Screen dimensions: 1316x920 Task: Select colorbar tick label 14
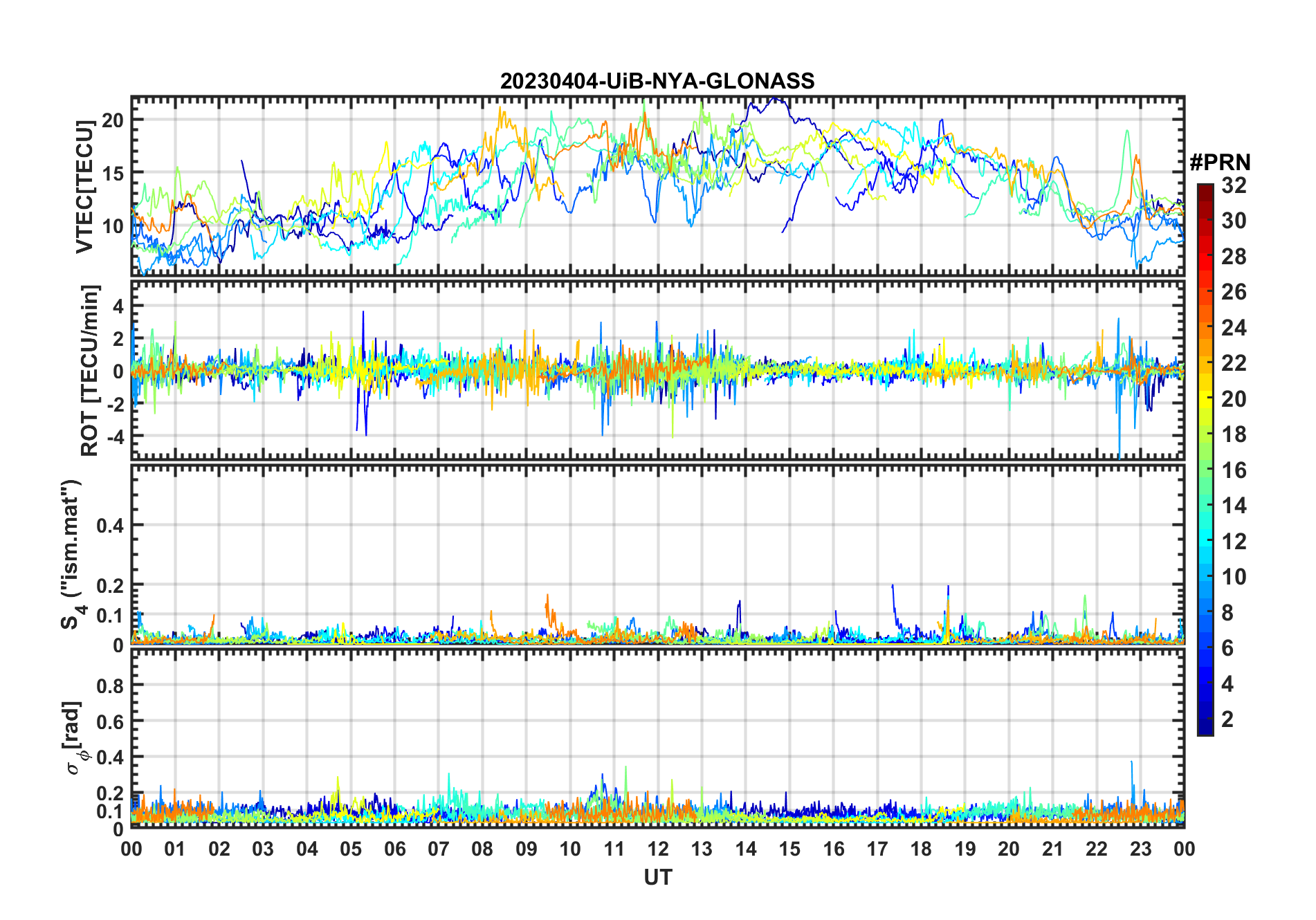[1234, 506]
